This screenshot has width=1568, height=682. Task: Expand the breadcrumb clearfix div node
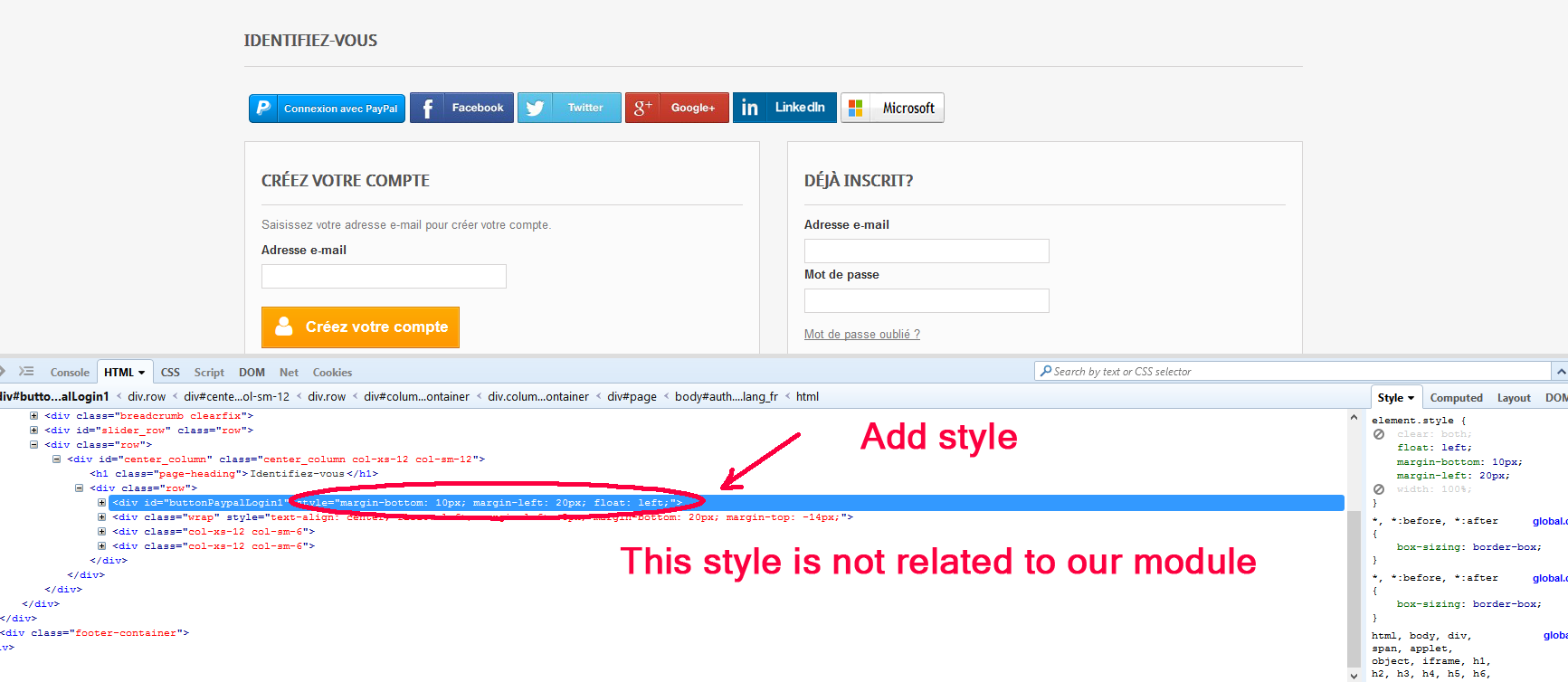pyautogui.click(x=33, y=416)
